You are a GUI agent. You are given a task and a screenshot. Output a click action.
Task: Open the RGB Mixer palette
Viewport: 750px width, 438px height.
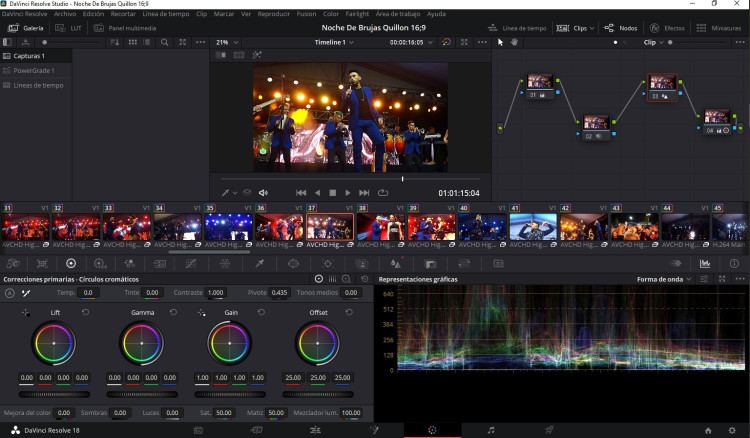pos(129,263)
